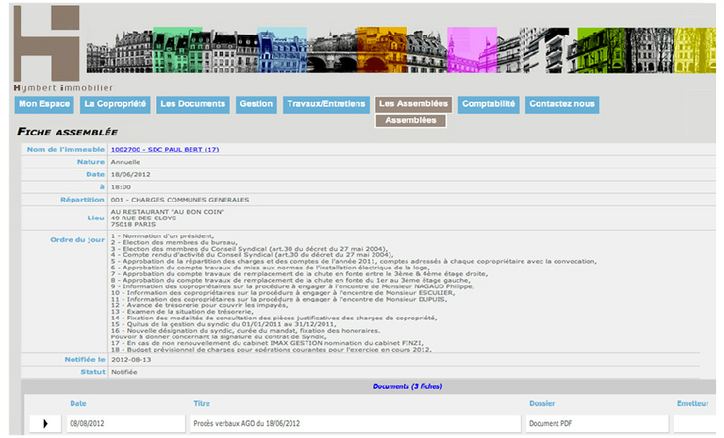The width and height of the screenshot is (724, 438).
Task: Open the Comptabilité menu
Action: (489, 104)
